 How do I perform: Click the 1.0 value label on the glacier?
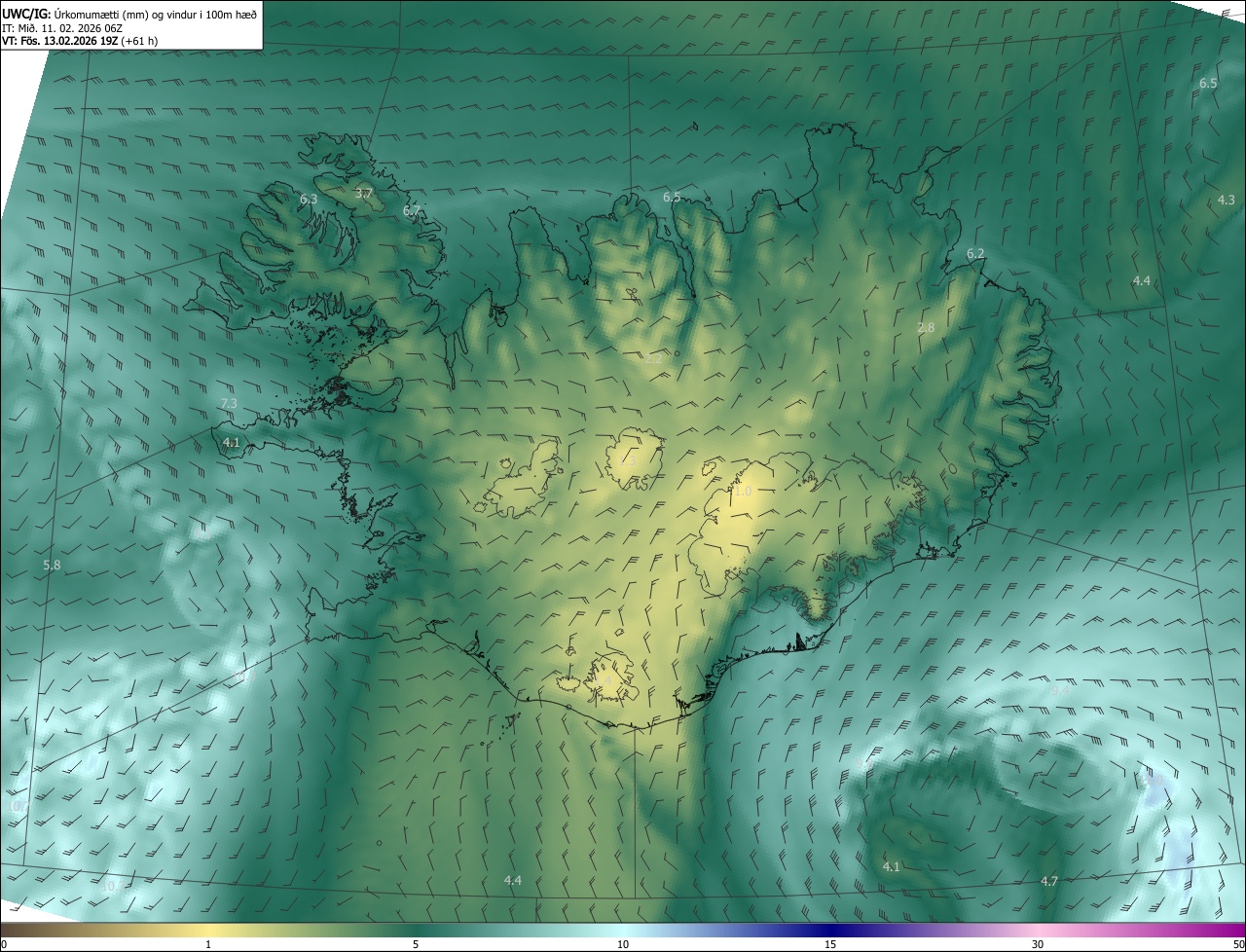[x=743, y=492]
